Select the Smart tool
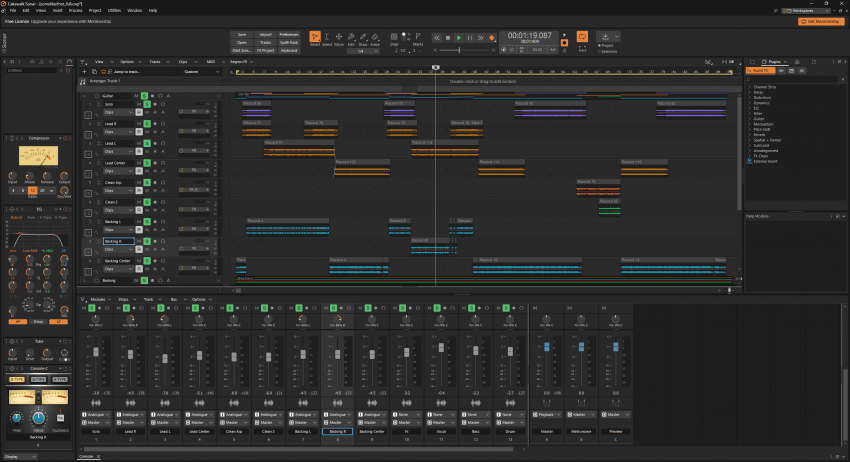The width and height of the screenshot is (850, 462). [315, 38]
